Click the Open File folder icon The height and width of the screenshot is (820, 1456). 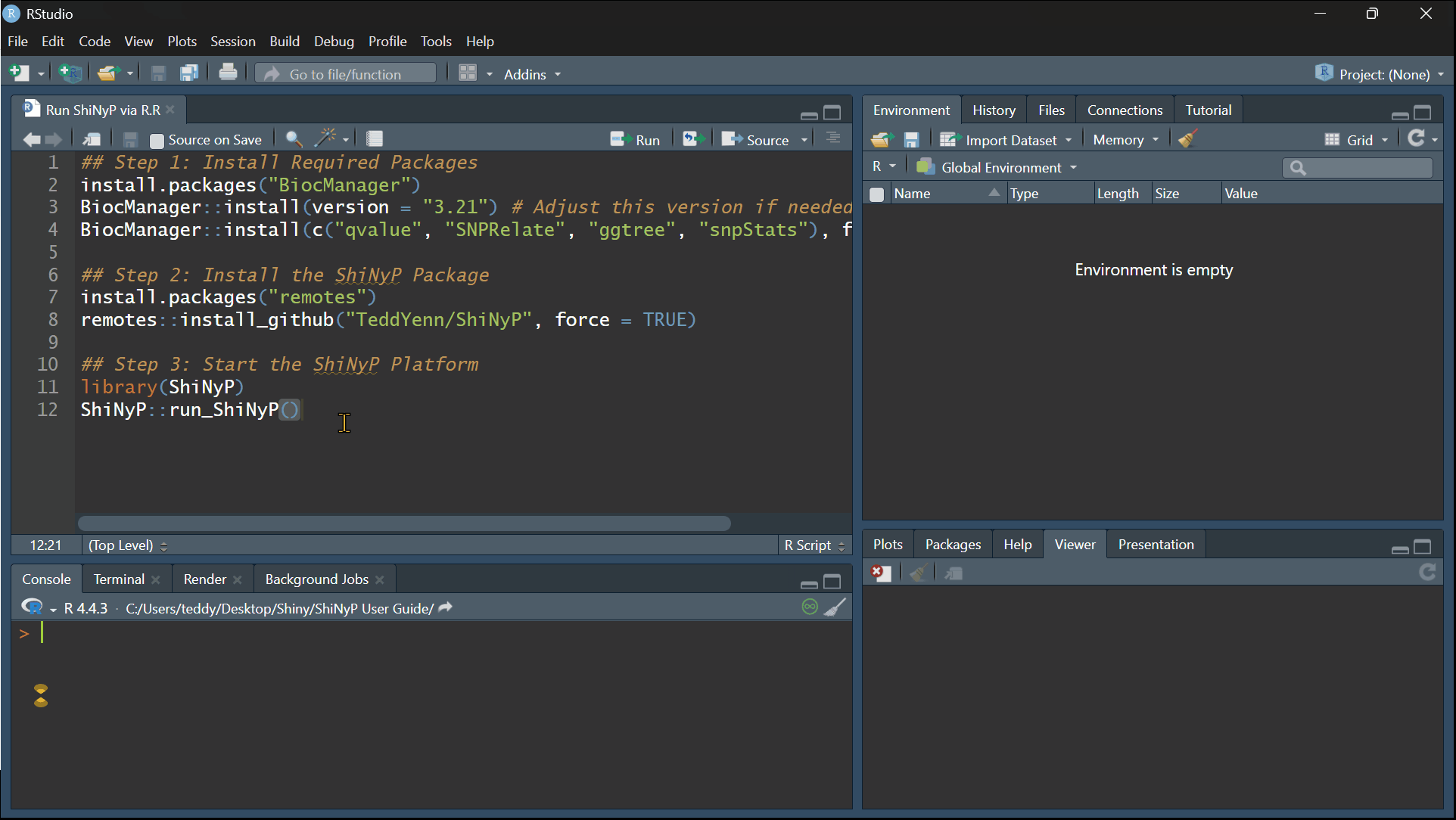click(108, 73)
